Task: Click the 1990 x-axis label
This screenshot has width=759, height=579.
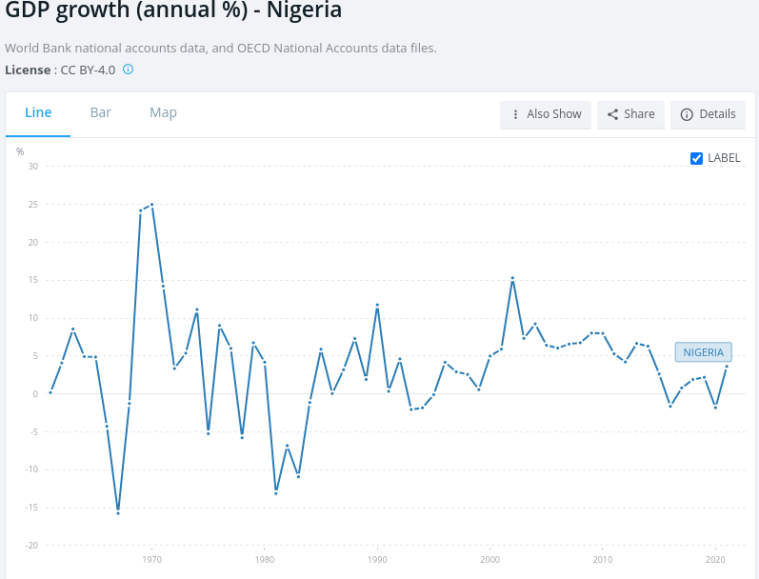Action: (377, 560)
